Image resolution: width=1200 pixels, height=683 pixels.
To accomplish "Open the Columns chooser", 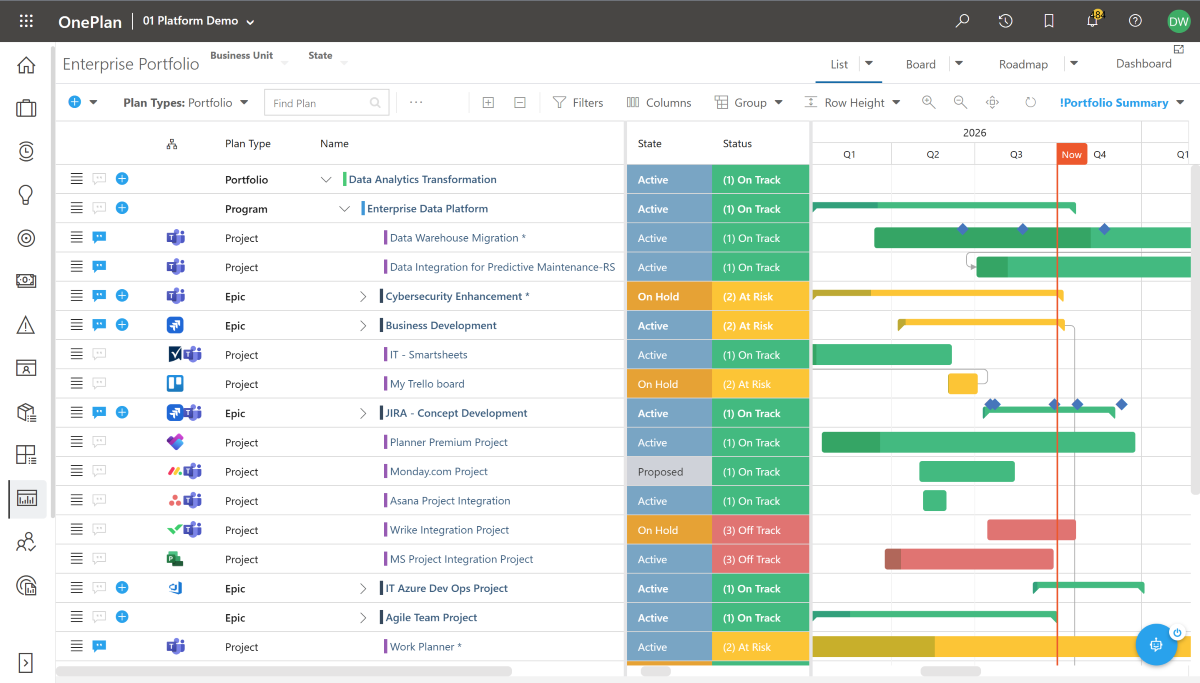I will 659,103.
